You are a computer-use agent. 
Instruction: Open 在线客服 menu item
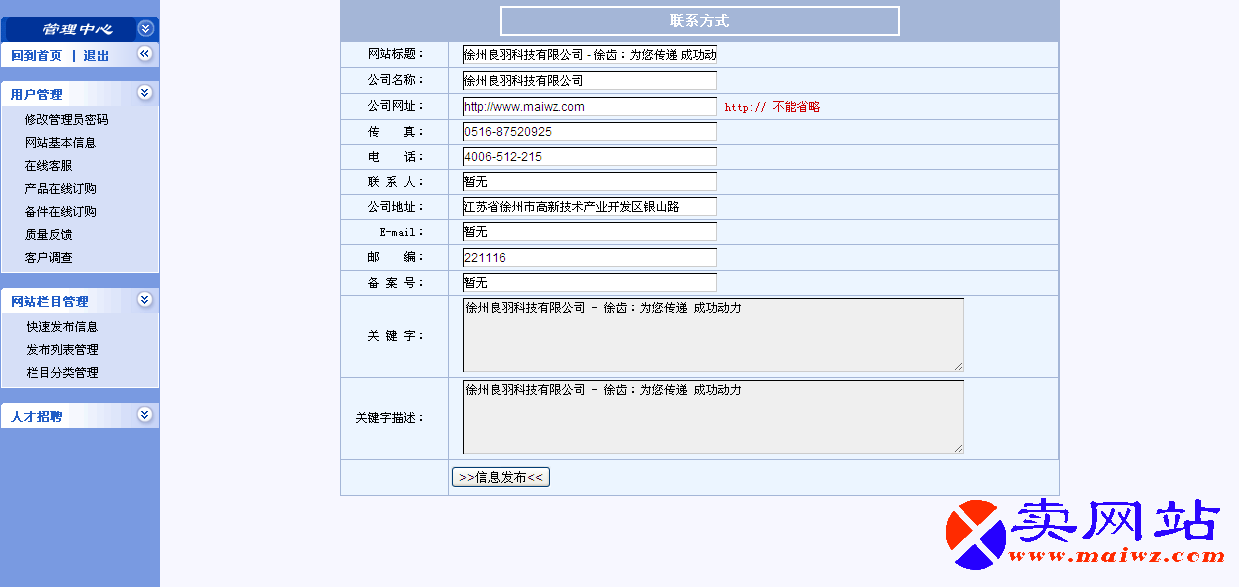[48, 166]
